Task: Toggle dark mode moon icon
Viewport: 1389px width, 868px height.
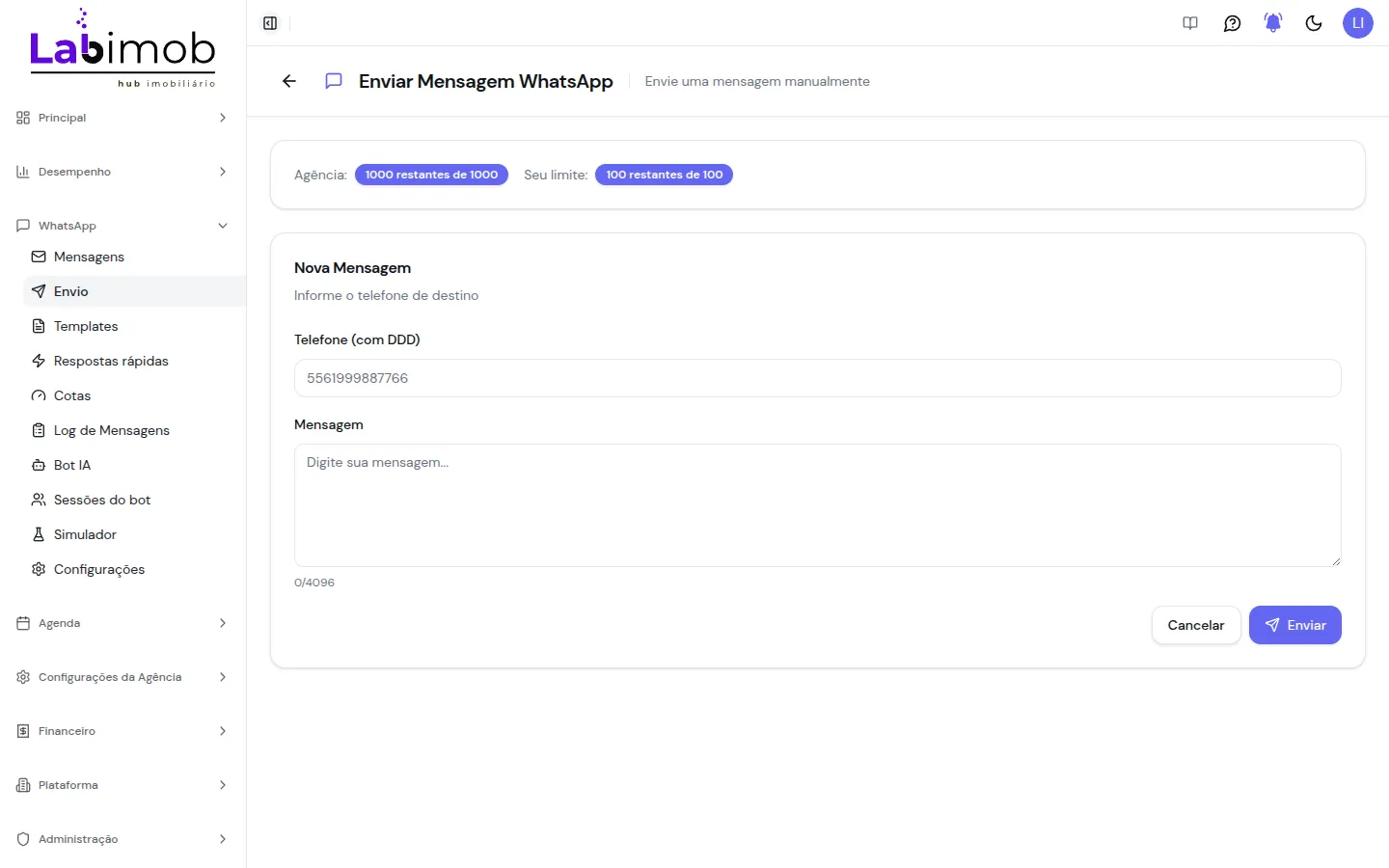Action: [1314, 23]
